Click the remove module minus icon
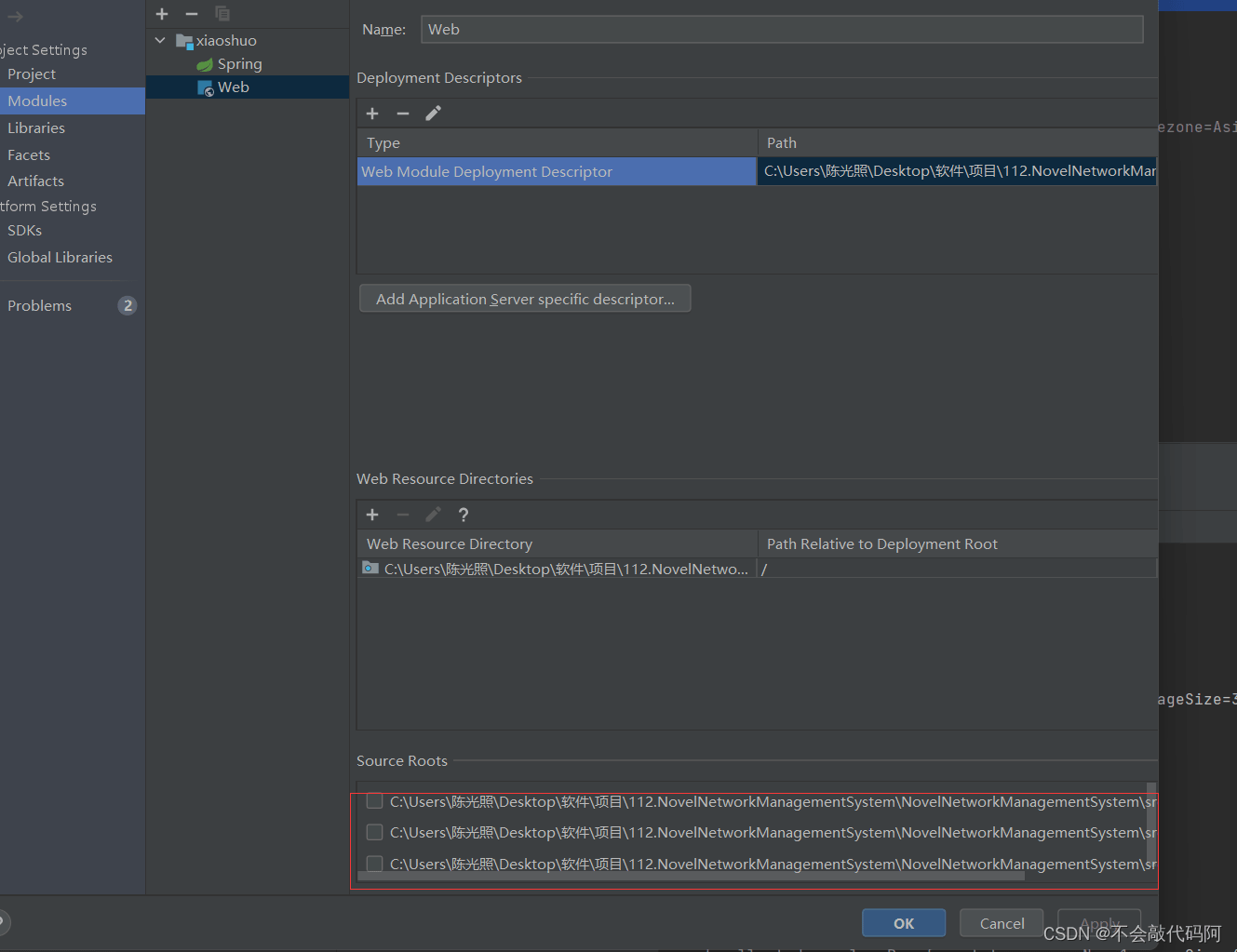 click(x=192, y=14)
